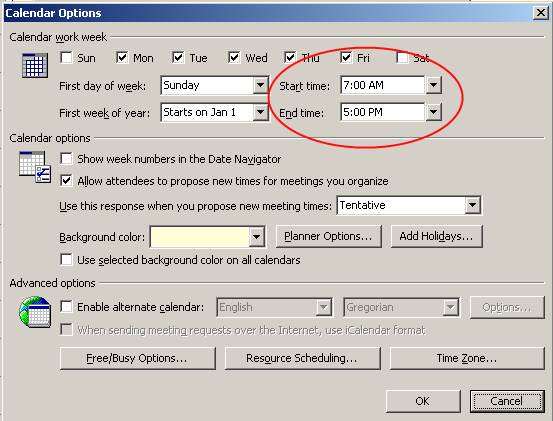Open the Start time dropdown arrow
The image size is (553, 421).
click(433, 85)
